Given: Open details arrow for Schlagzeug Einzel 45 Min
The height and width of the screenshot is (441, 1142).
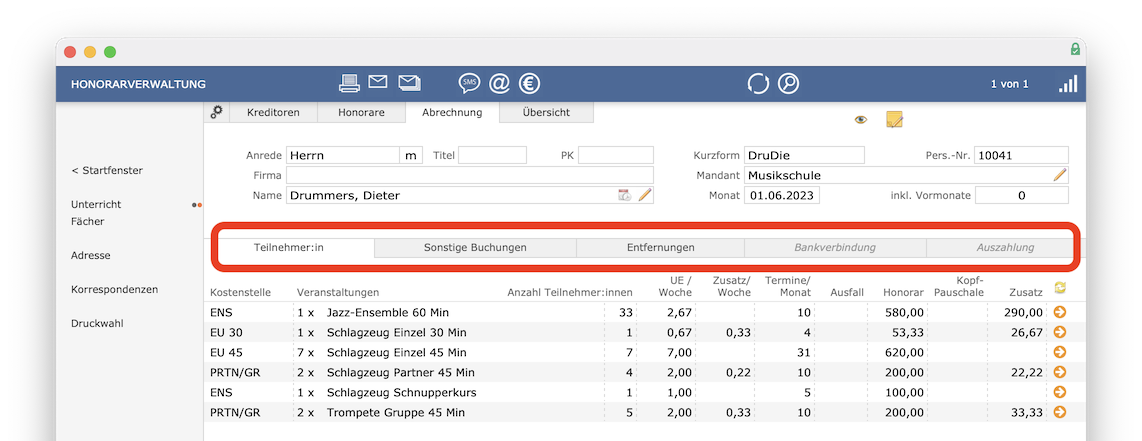Looking at the screenshot, I should pyautogui.click(x=1060, y=352).
